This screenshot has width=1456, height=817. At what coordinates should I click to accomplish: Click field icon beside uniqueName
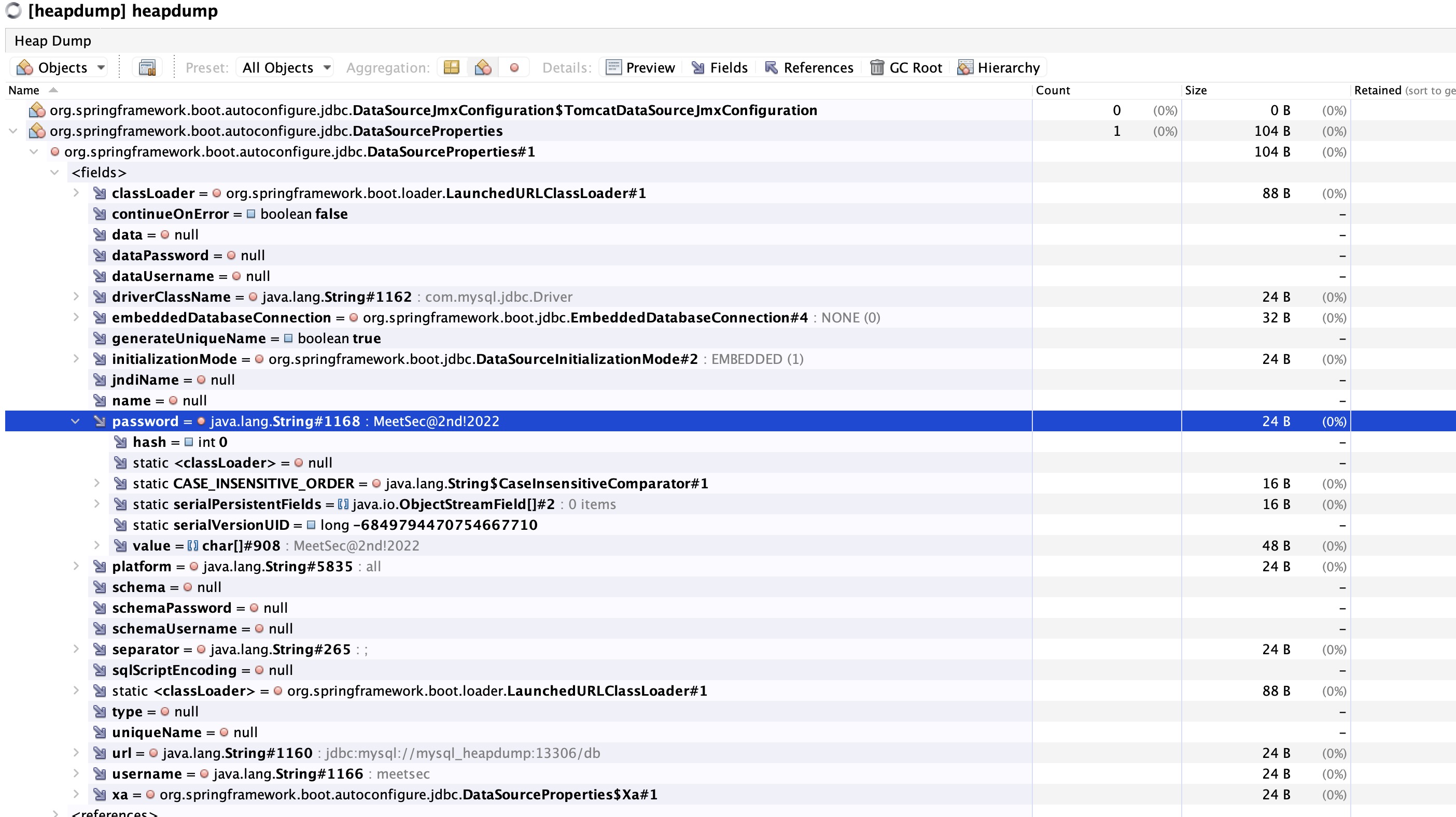[100, 733]
